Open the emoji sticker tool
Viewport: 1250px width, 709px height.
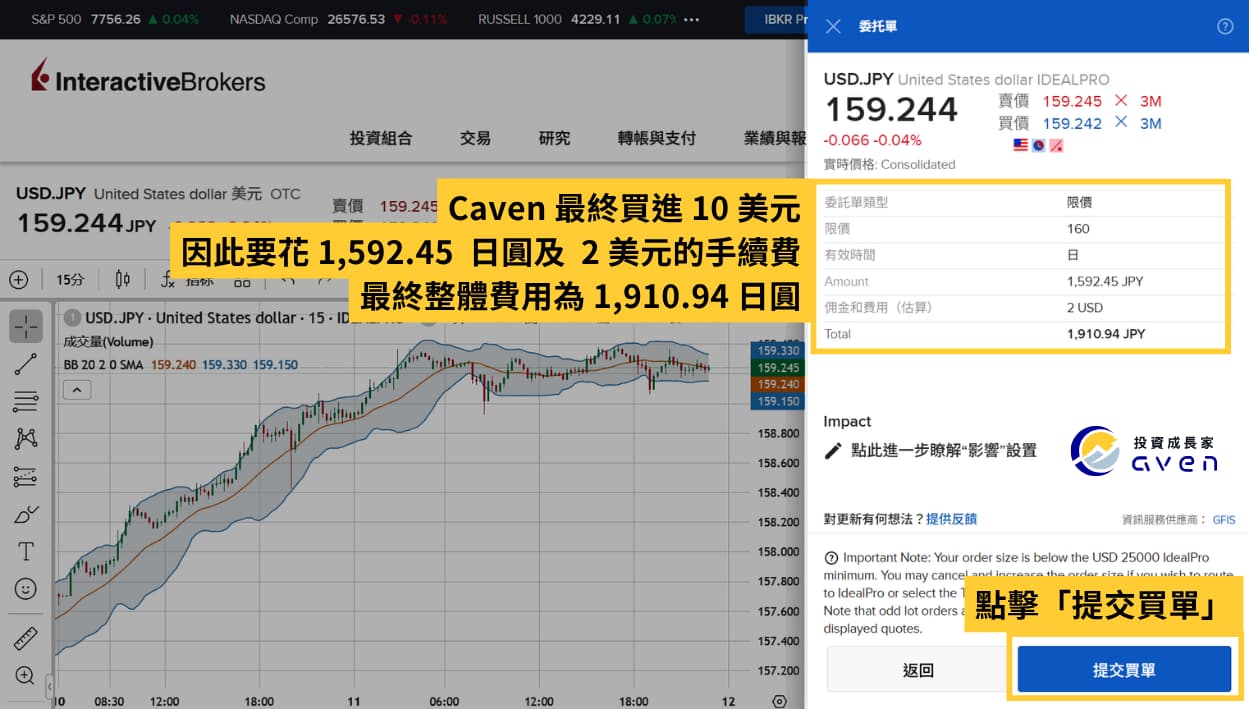tap(26, 589)
